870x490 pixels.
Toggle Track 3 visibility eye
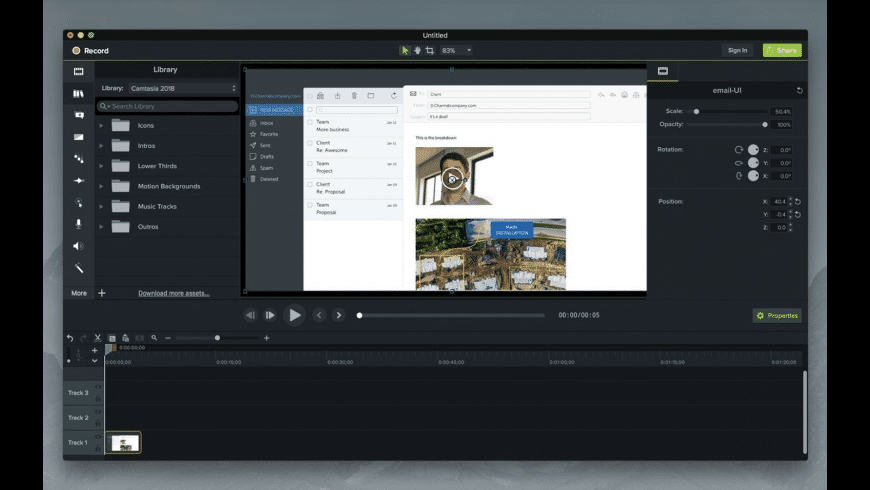coord(98,387)
